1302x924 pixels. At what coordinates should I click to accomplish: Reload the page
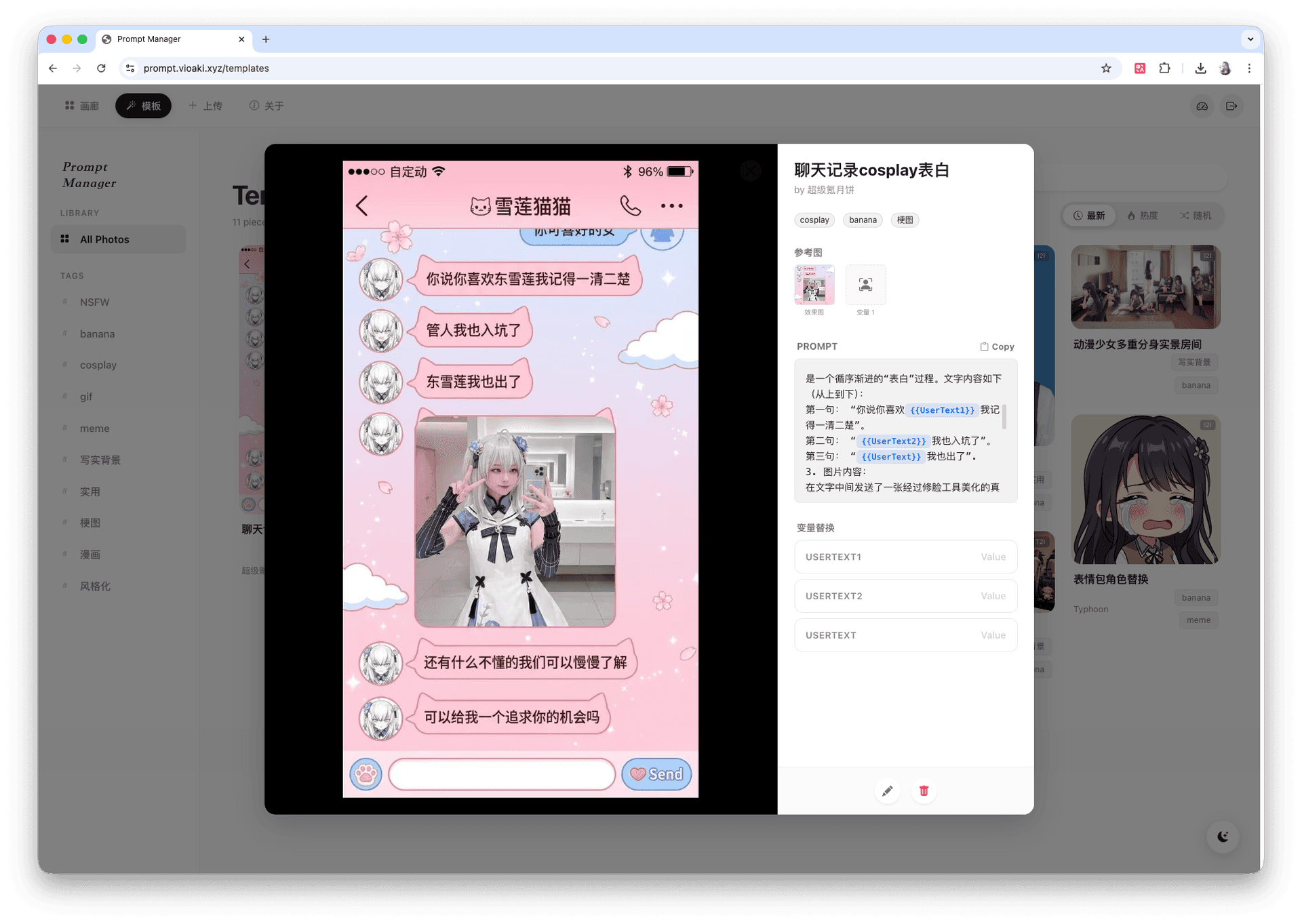click(101, 68)
